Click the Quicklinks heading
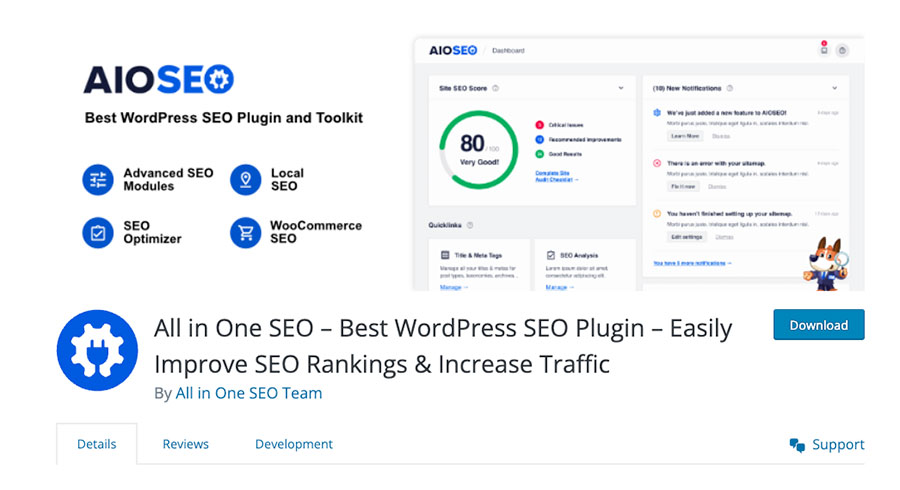This screenshot has width=900, height=490. coord(445,225)
